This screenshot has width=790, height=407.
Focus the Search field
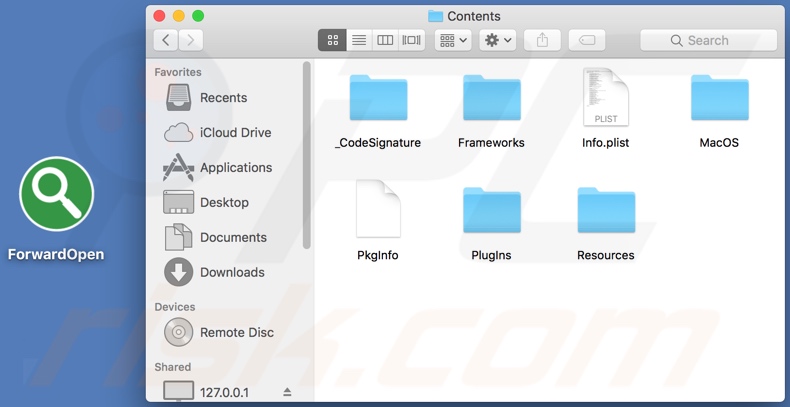click(708, 40)
